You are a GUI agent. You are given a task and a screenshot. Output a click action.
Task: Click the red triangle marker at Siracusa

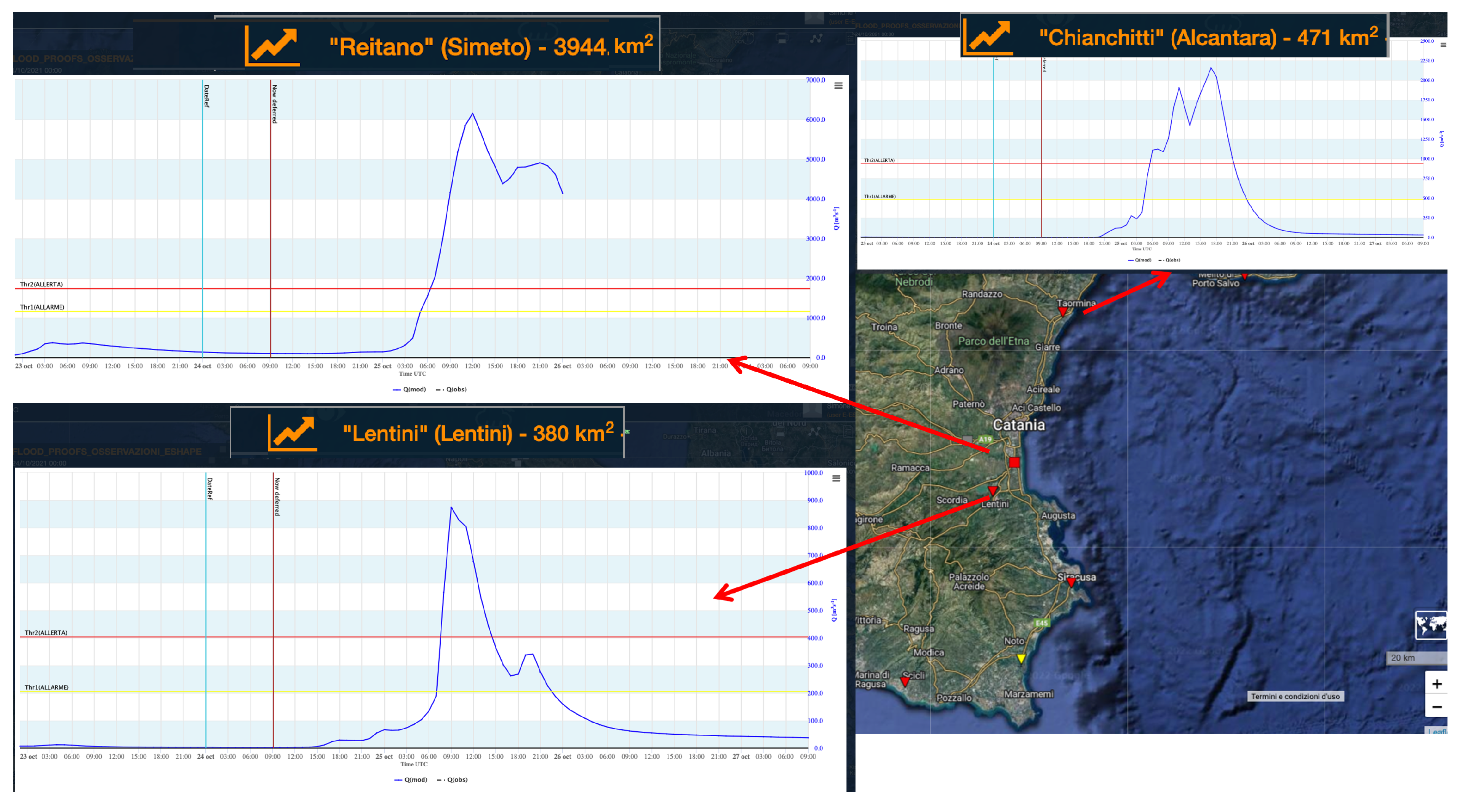[1072, 582]
